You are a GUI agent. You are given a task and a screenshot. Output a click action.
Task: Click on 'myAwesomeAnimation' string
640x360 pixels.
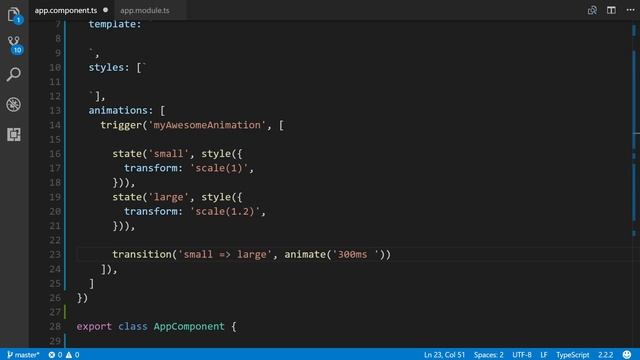[x=207, y=125]
